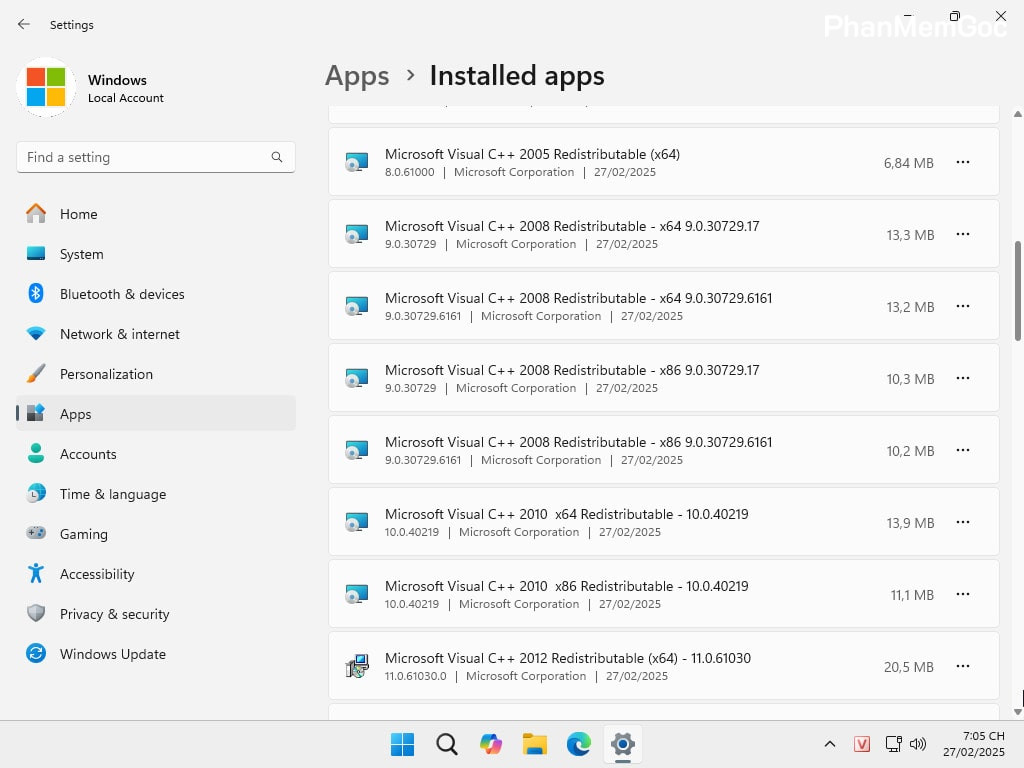Adjust the speaker volume icon
The height and width of the screenshot is (768, 1024).
pos(918,744)
